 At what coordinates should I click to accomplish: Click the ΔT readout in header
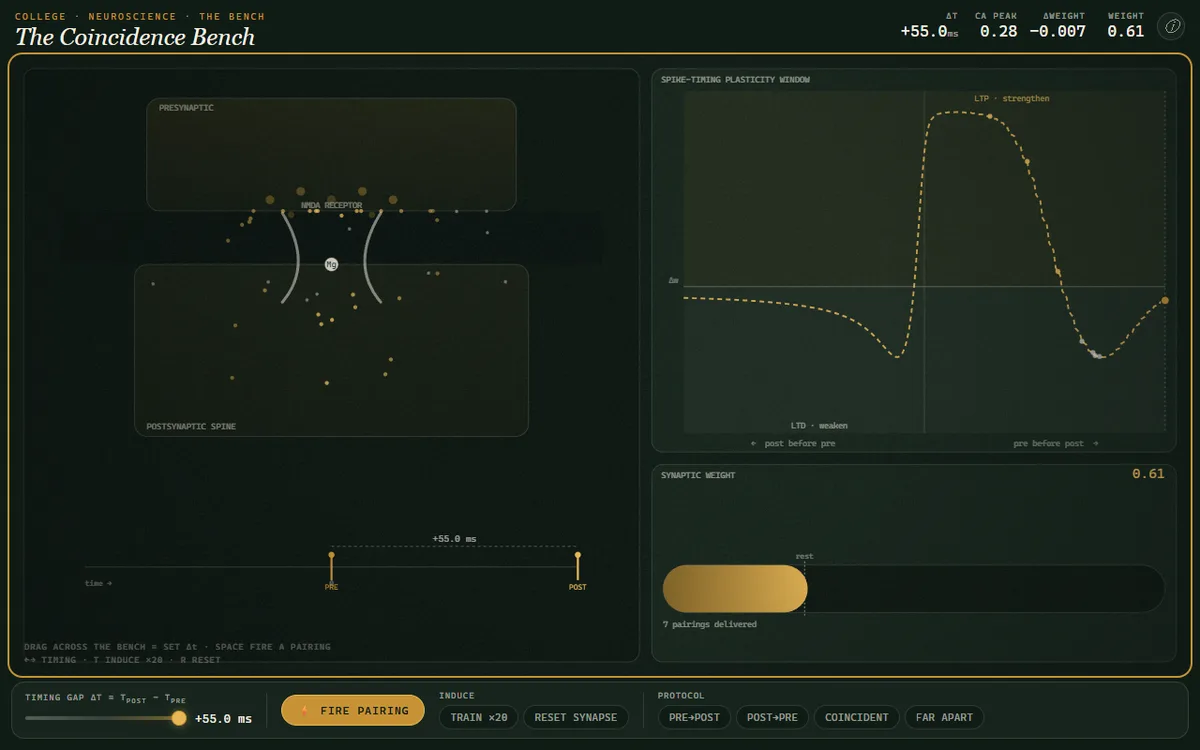[929, 31]
